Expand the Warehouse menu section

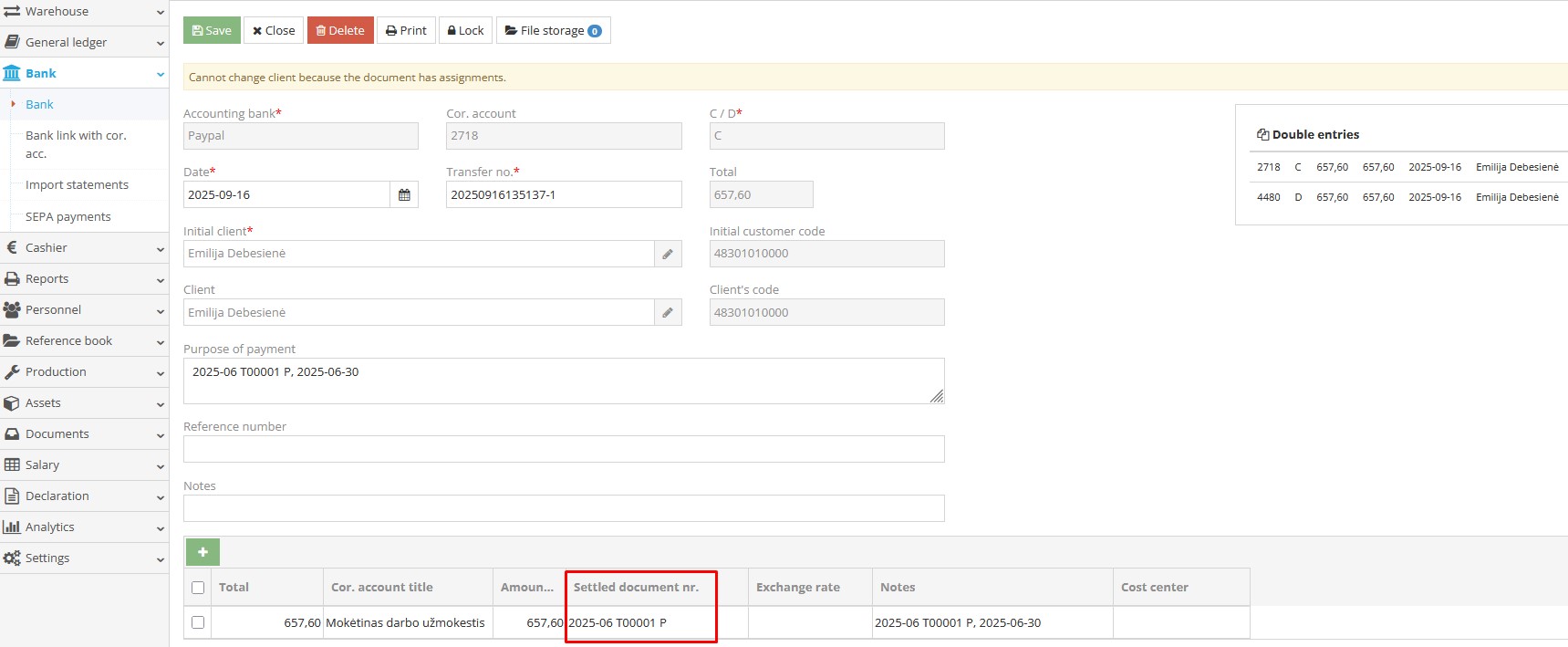(84, 12)
